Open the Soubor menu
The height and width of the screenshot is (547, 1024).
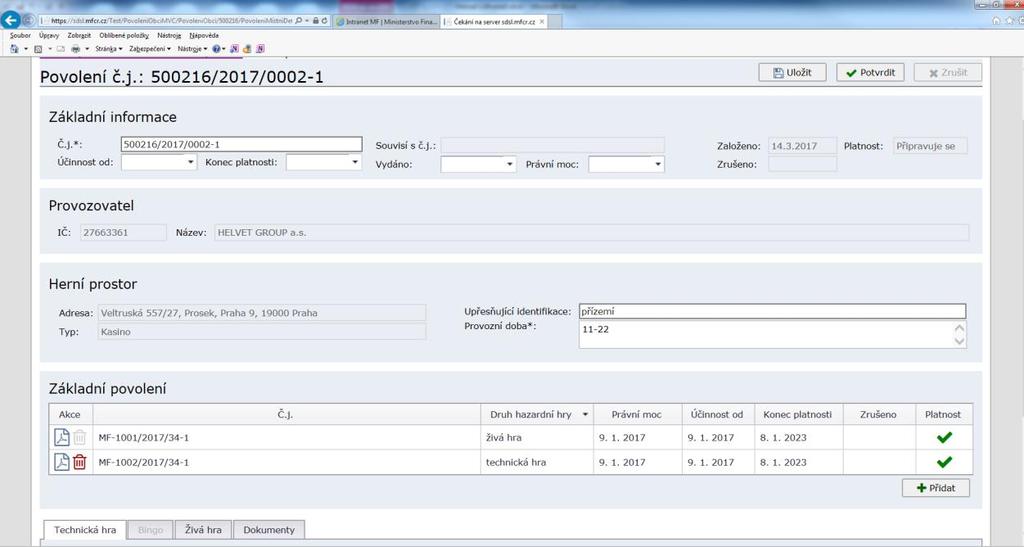[20, 35]
